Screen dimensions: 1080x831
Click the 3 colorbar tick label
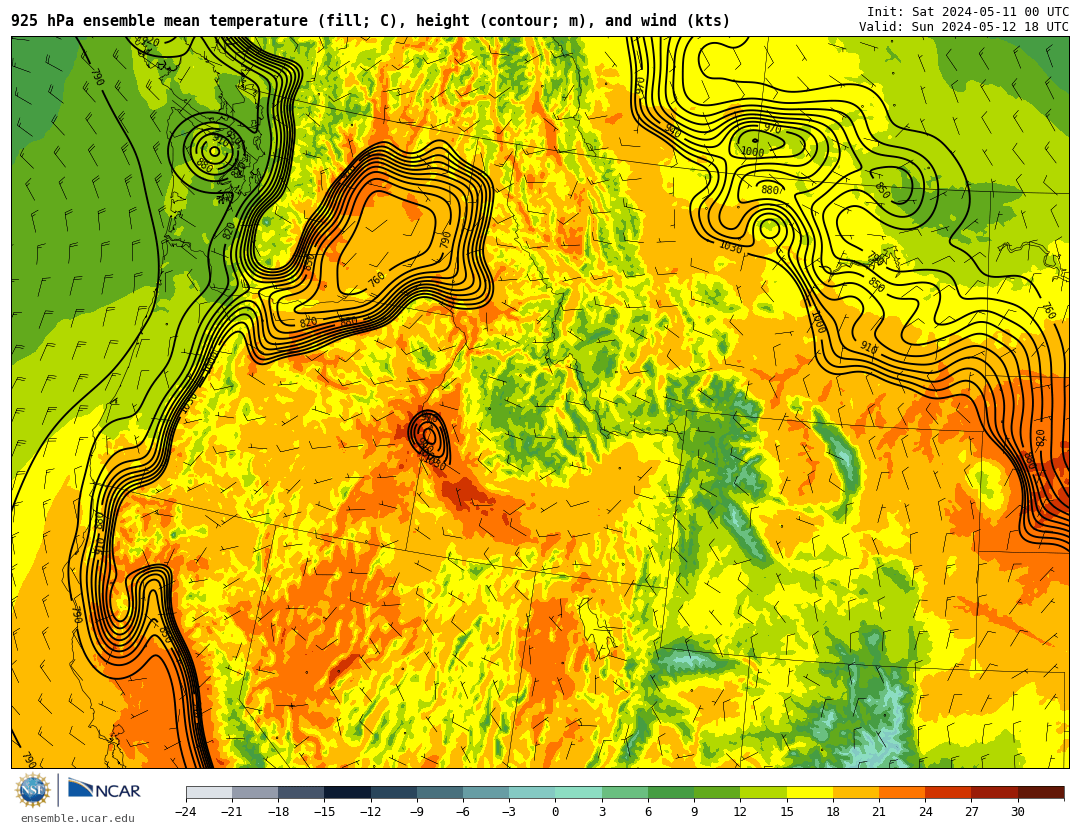pos(602,812)
